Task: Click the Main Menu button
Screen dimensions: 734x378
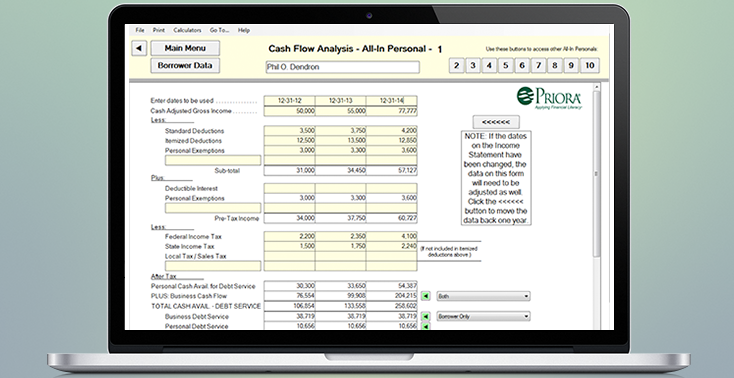Action: point(185,48)
